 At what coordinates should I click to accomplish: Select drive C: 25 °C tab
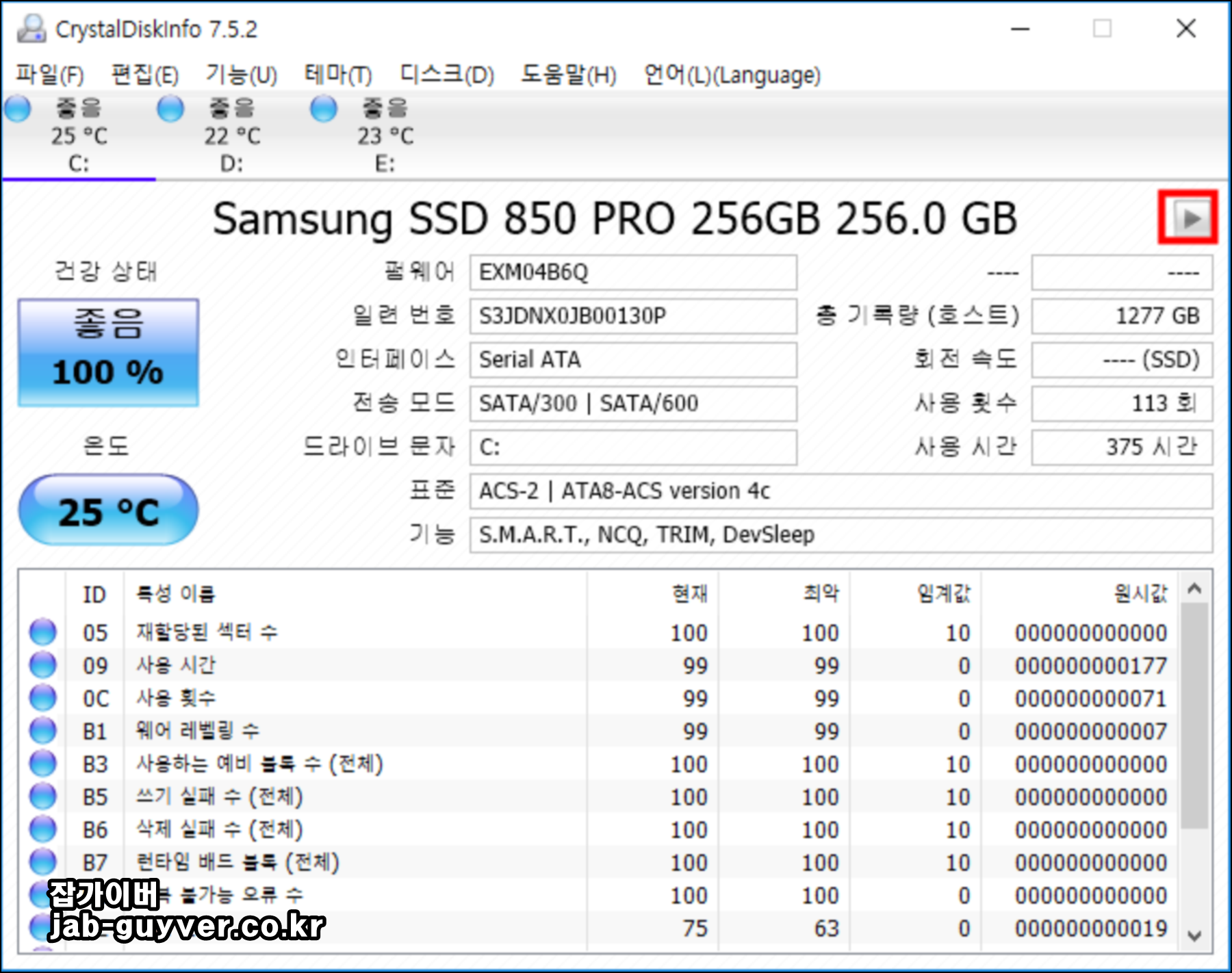(79, 135)
